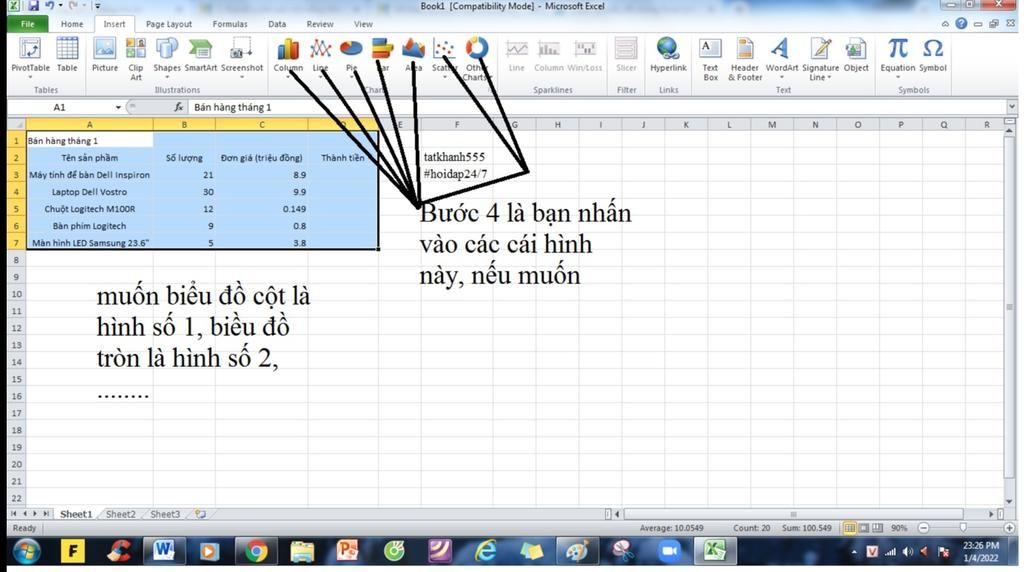
Task: Choose Area chart type
Action: (413, 57)
